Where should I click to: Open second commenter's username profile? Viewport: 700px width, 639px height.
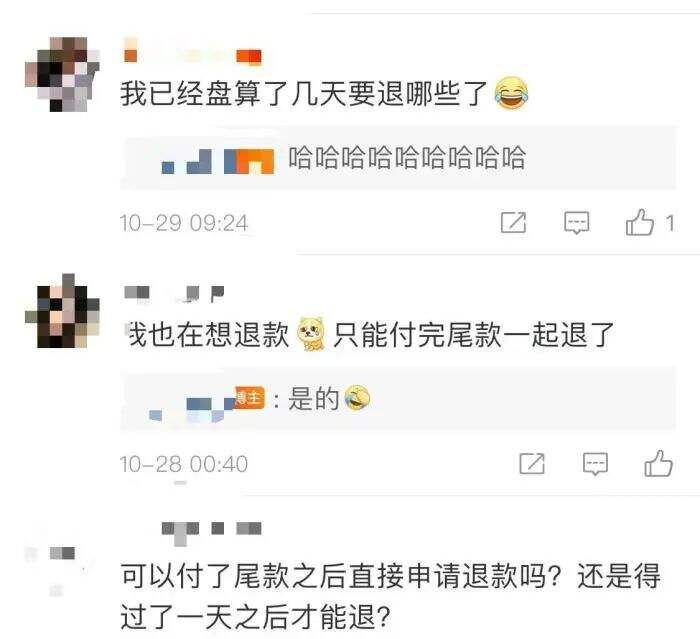pos(174,294)
